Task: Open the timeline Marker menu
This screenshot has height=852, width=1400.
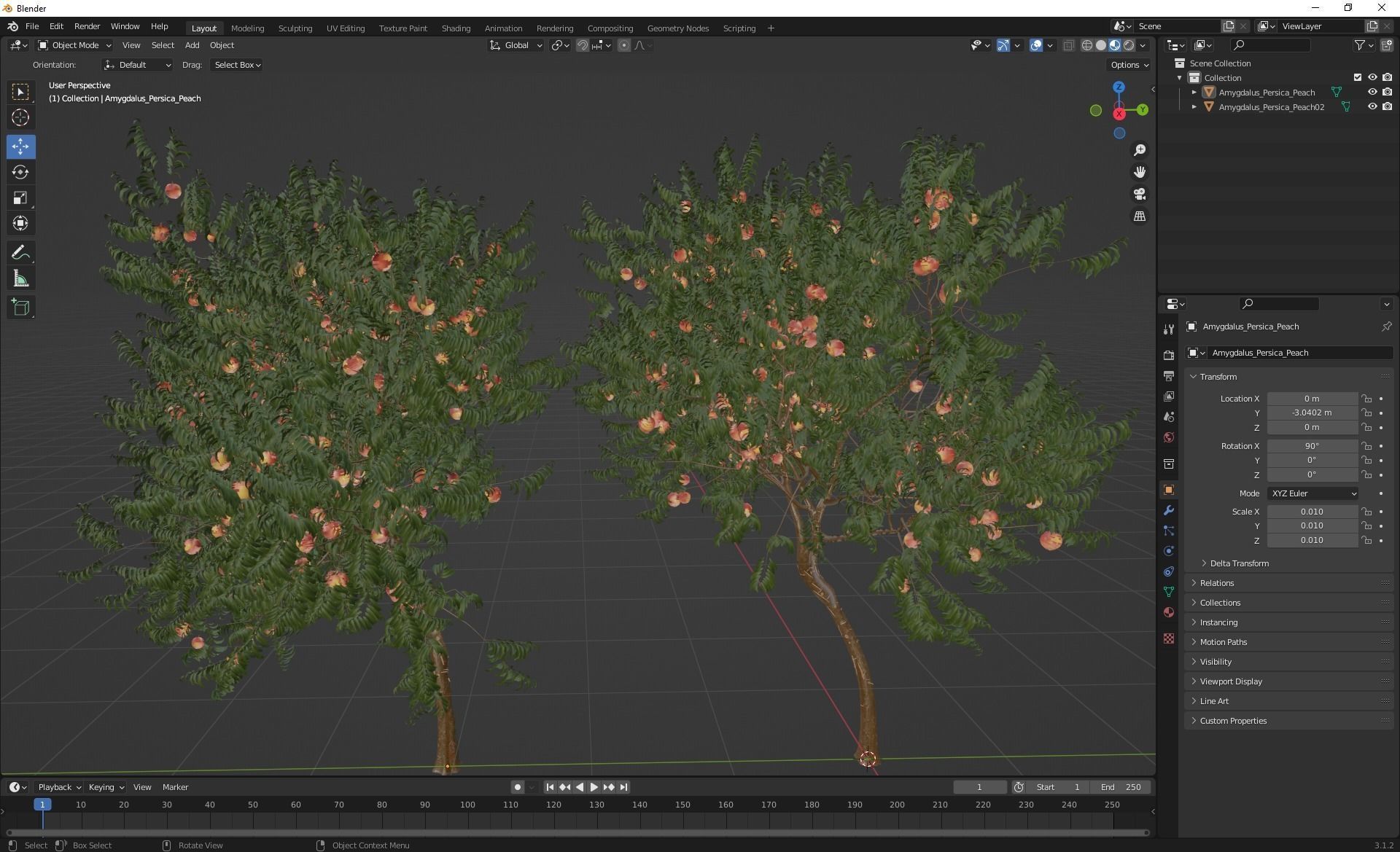Action: click(175, 787)
